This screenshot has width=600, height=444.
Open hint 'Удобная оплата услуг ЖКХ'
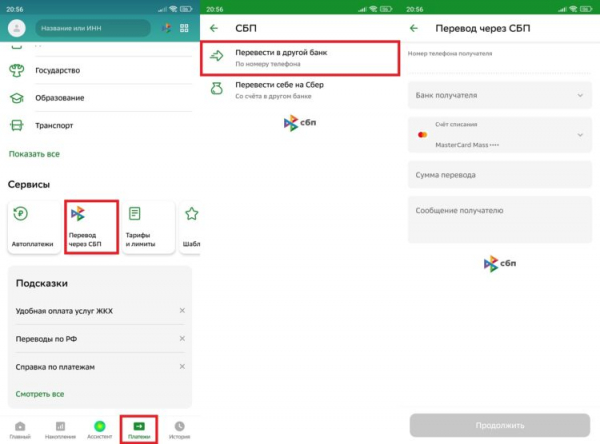tap(64, 311)
